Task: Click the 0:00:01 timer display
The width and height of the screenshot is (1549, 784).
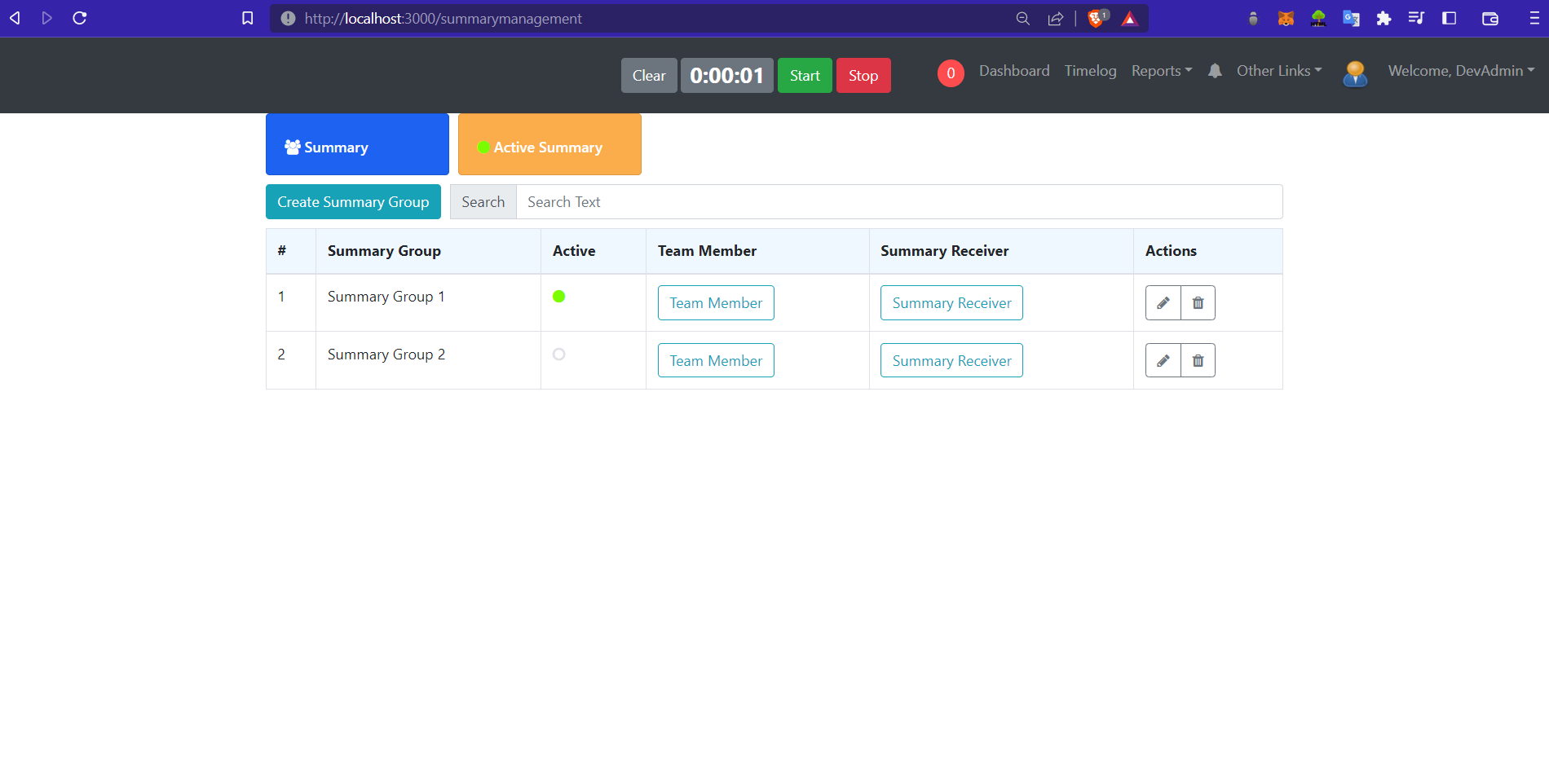Action: [726, 76]
